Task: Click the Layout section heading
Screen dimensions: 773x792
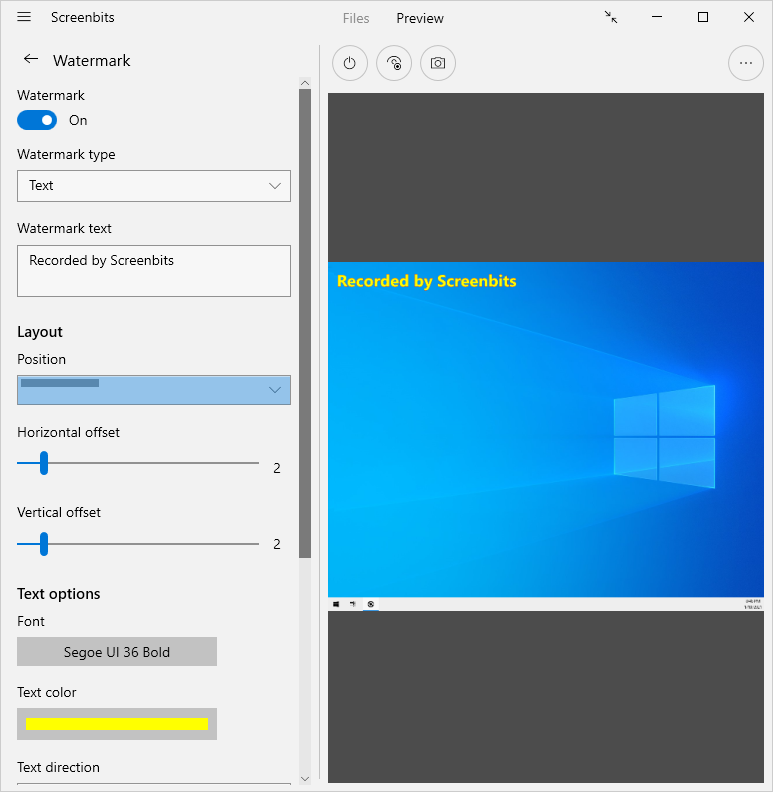Action: click(x=40, y=332)
